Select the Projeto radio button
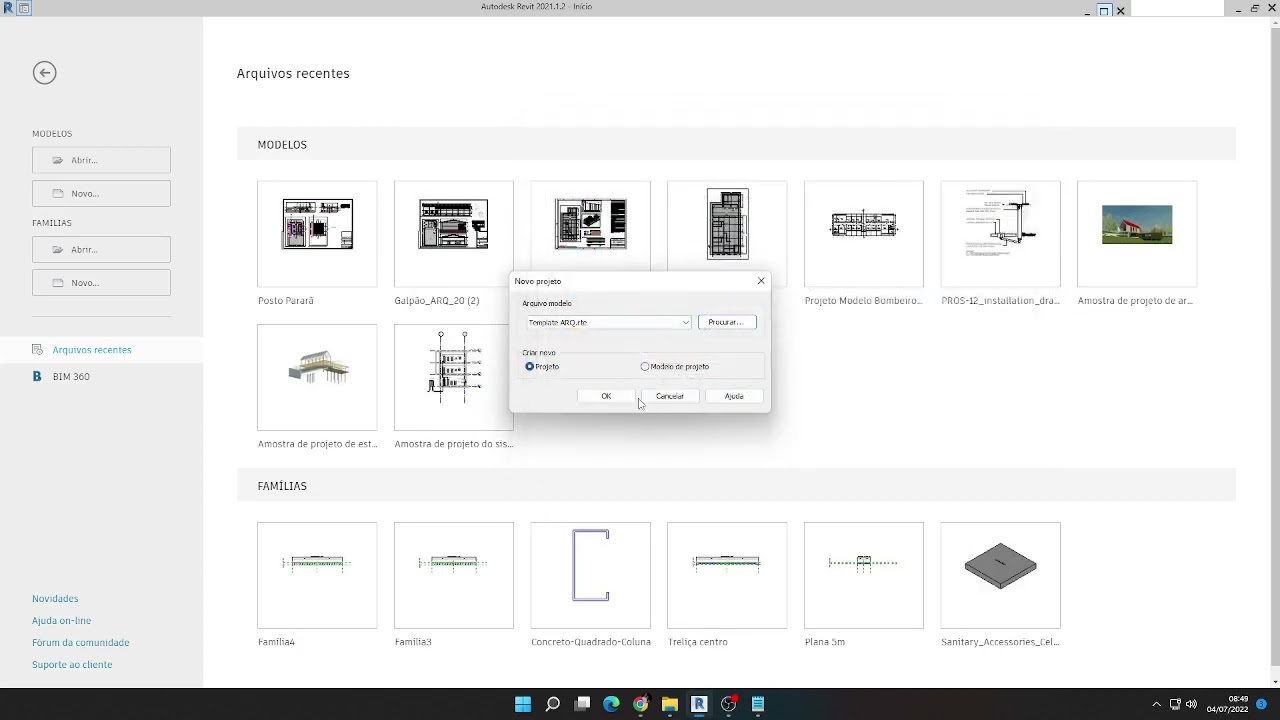The height and width of the screenshot is (720, 1280). coord(530,367)
